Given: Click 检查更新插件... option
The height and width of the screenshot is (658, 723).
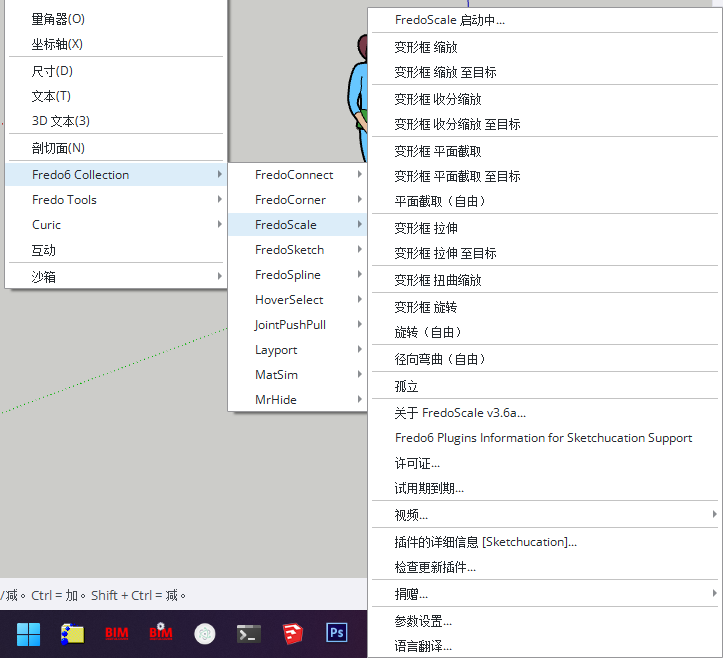Looking at the screenshot, I should coord(435,568).
